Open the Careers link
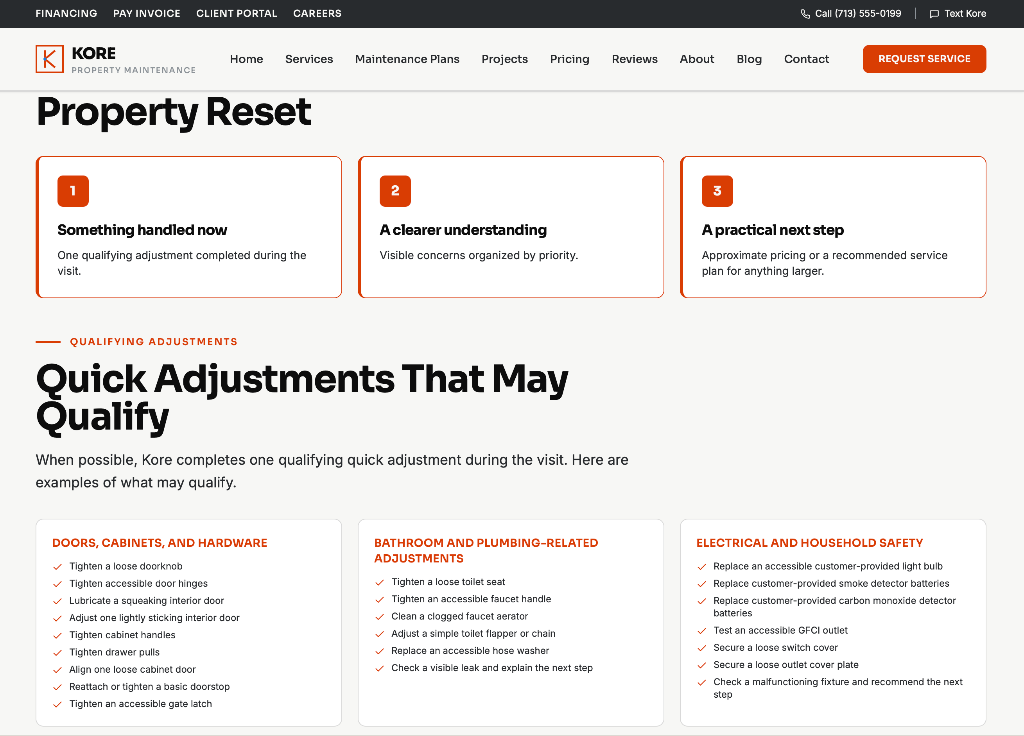This screenshot has width=1024, height=736. click(x=317, y=13)
